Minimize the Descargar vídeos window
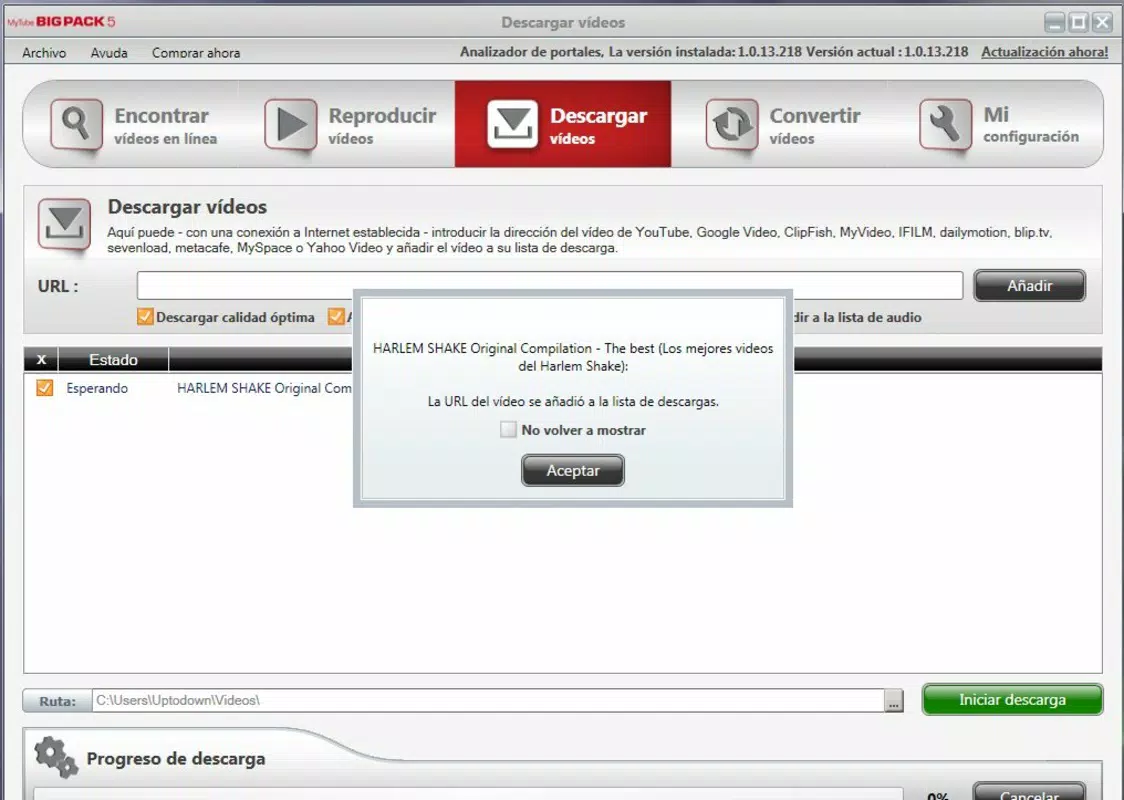Screen dimensions: 1124x800 point(1054,22)
